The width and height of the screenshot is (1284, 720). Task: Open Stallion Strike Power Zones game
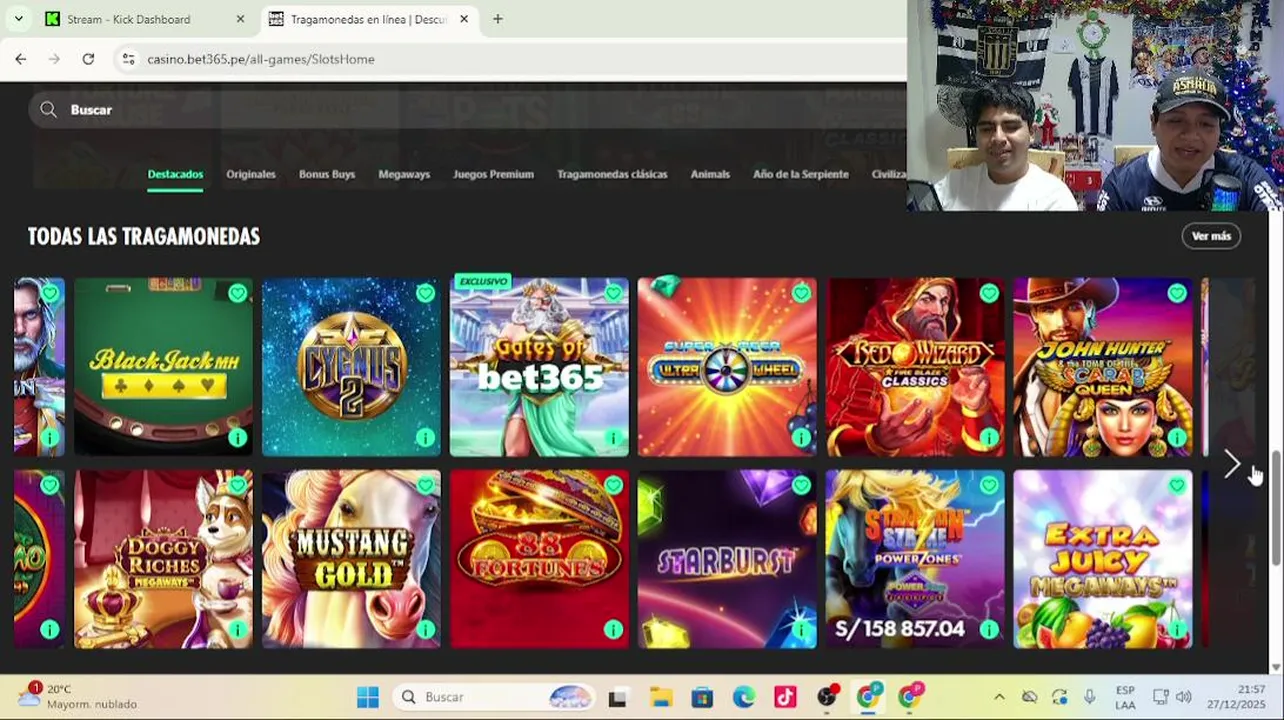coord(915,559)
